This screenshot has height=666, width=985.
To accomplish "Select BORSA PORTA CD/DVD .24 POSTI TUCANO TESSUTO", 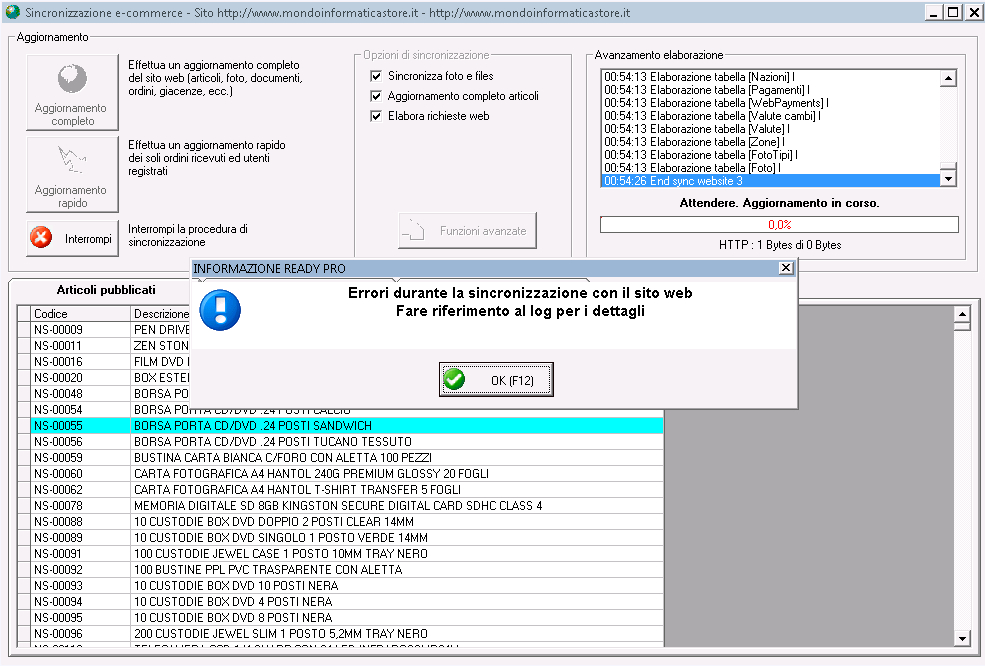I will point(347,442).
